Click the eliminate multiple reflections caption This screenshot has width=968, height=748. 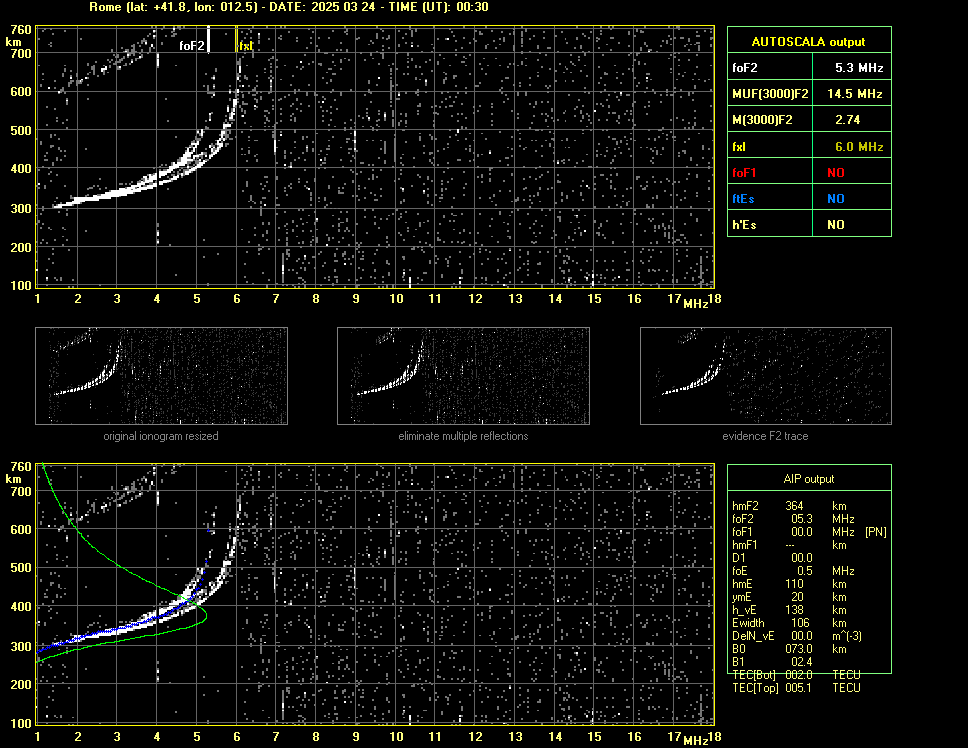463,436
